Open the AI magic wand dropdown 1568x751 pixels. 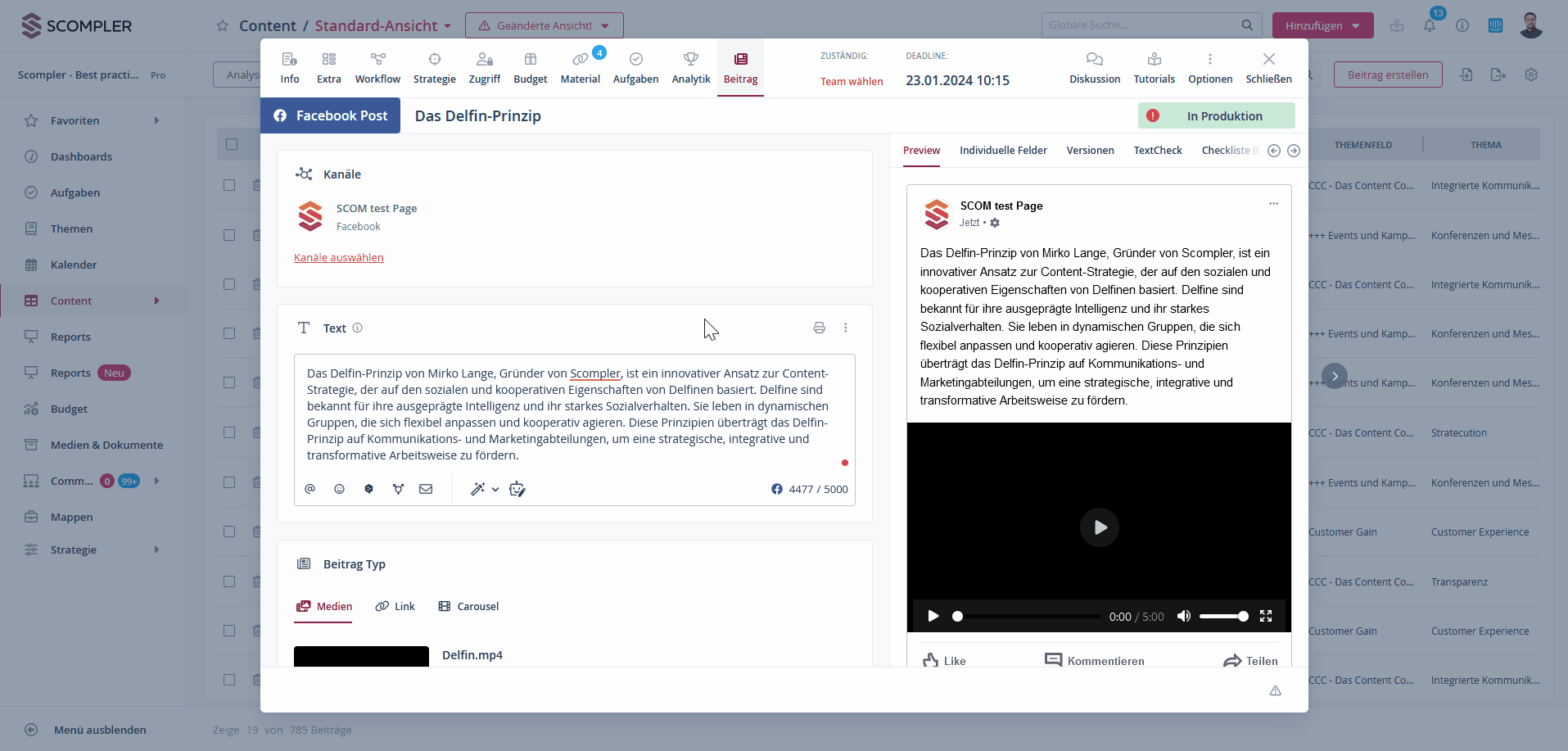coord(484,489)
